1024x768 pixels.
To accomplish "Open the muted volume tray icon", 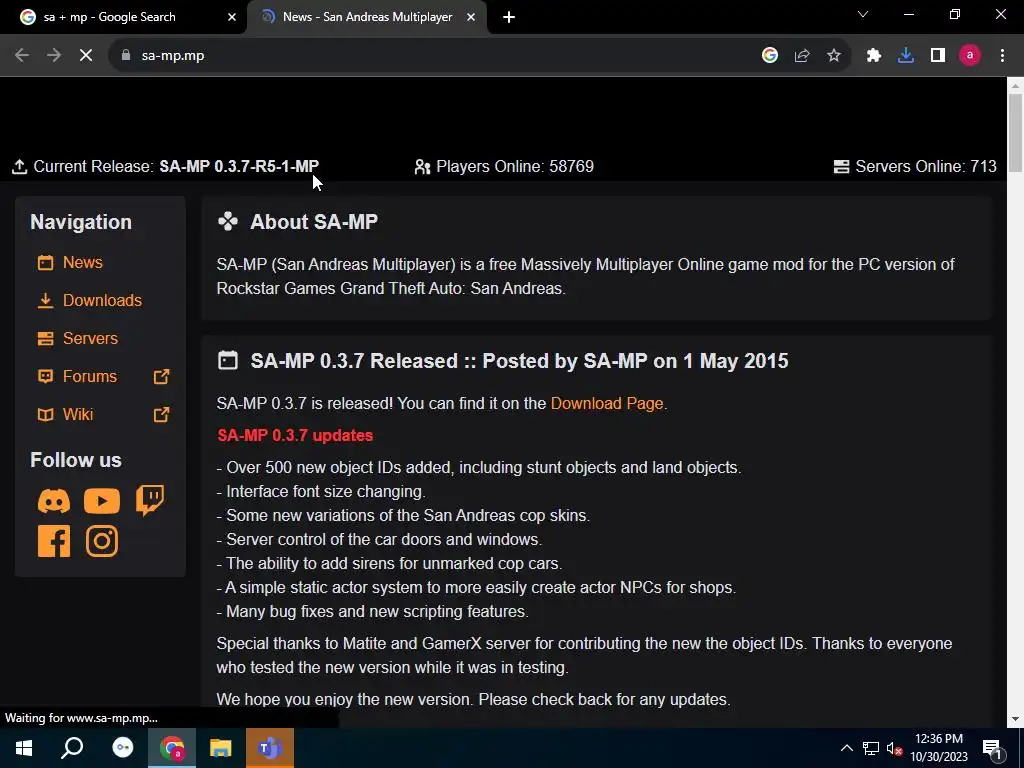I will [x=895, y=748].
